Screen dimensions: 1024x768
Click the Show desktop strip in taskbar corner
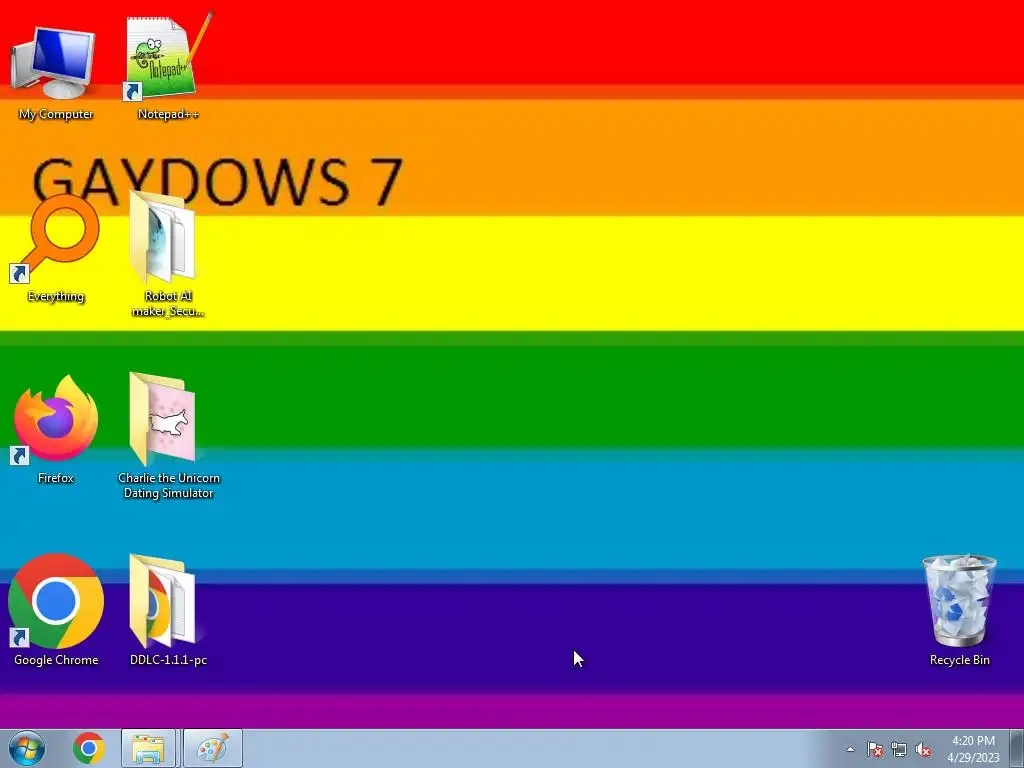point(1017,748)
